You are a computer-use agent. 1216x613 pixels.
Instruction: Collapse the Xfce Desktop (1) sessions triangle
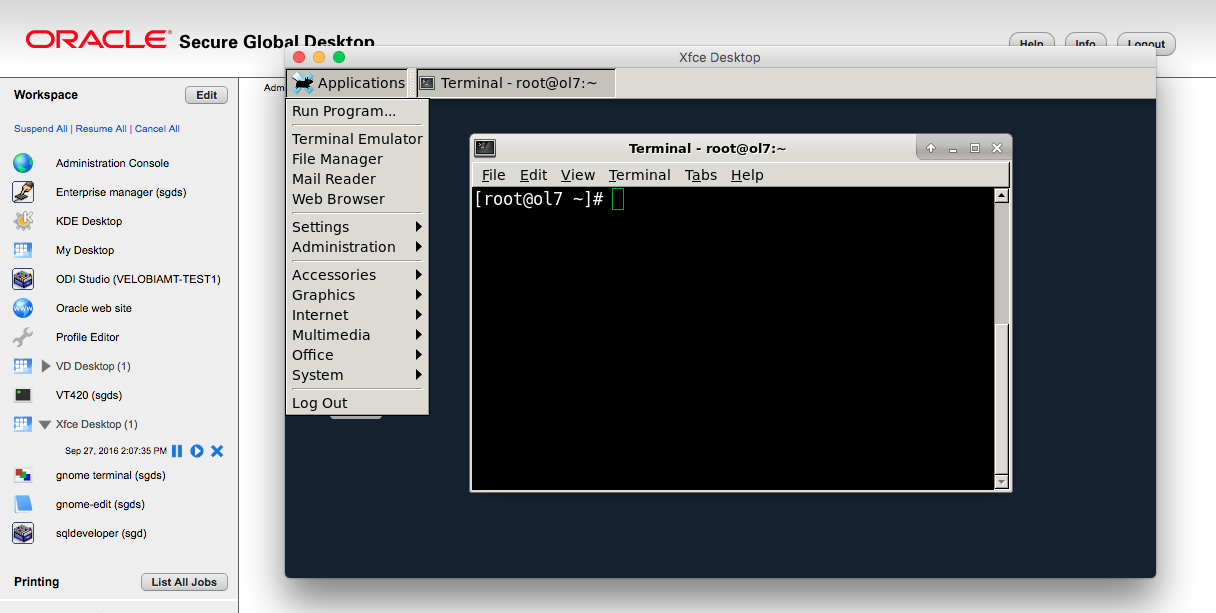click(45, 425)
